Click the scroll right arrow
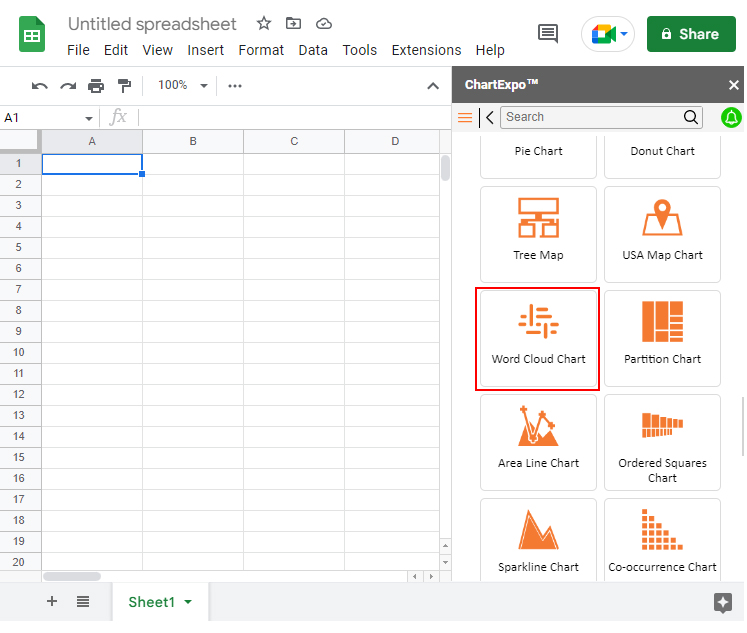The image size is (747, 633). [431, 576]
